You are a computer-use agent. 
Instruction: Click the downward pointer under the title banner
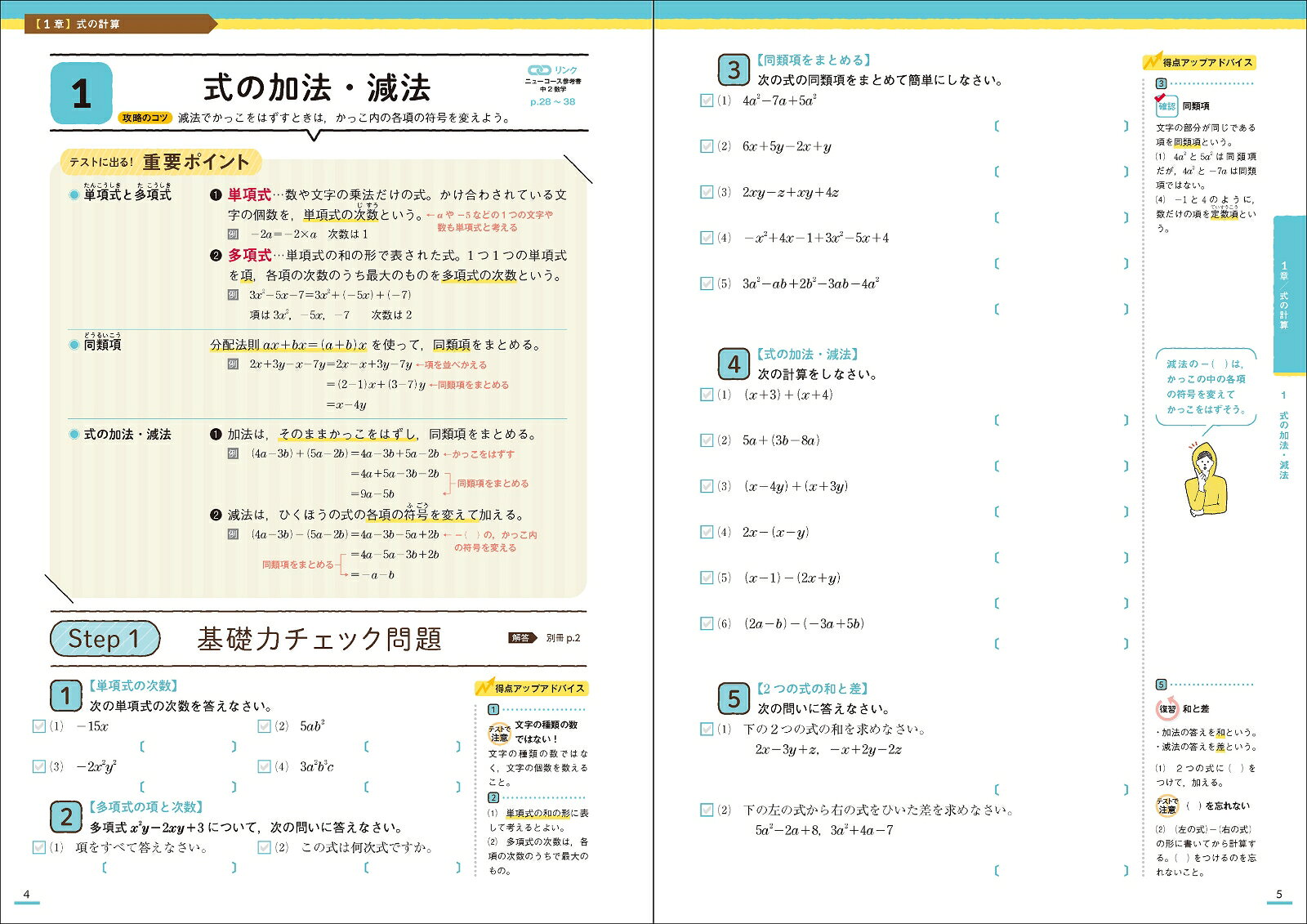pos(314,135)
